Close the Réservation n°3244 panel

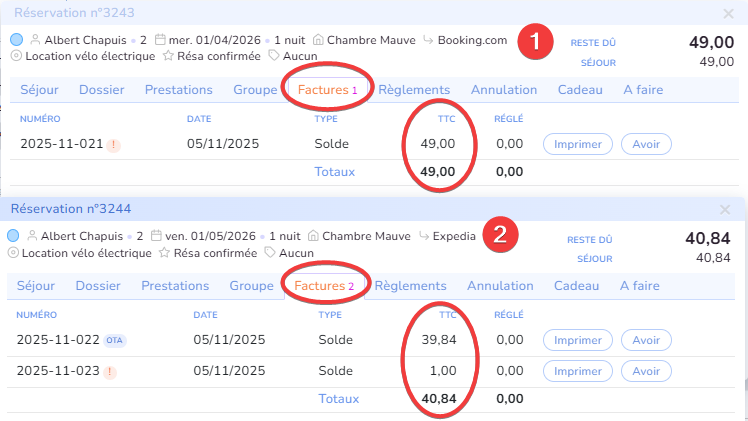pos(726,209)
